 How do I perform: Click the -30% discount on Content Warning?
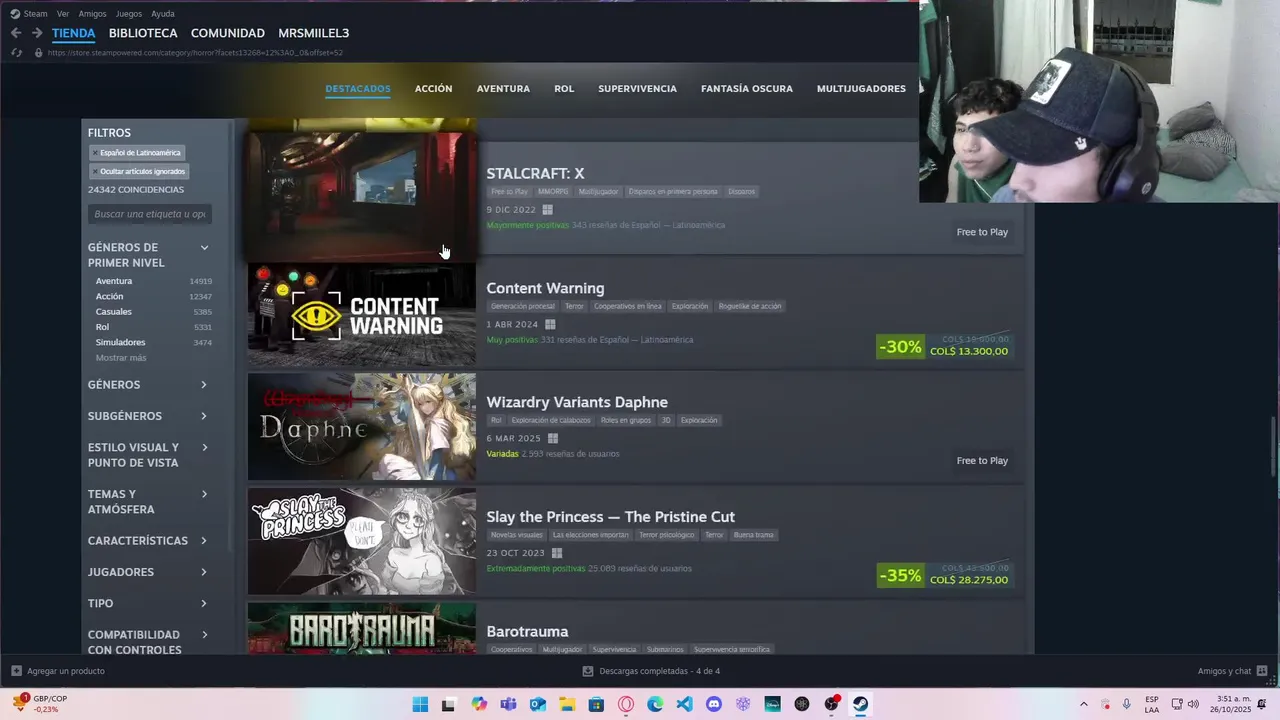900,347
